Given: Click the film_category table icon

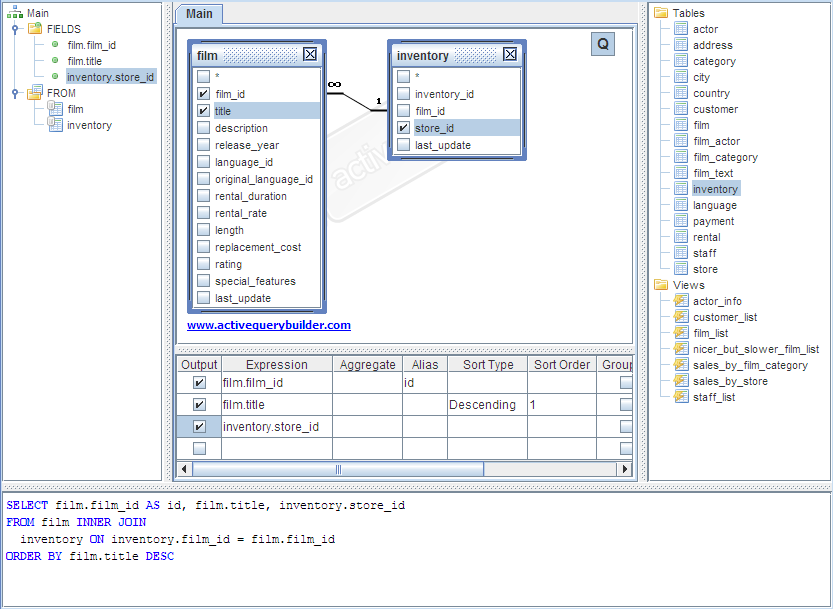Looking at the screenshot, I should [x=681, y=157].
